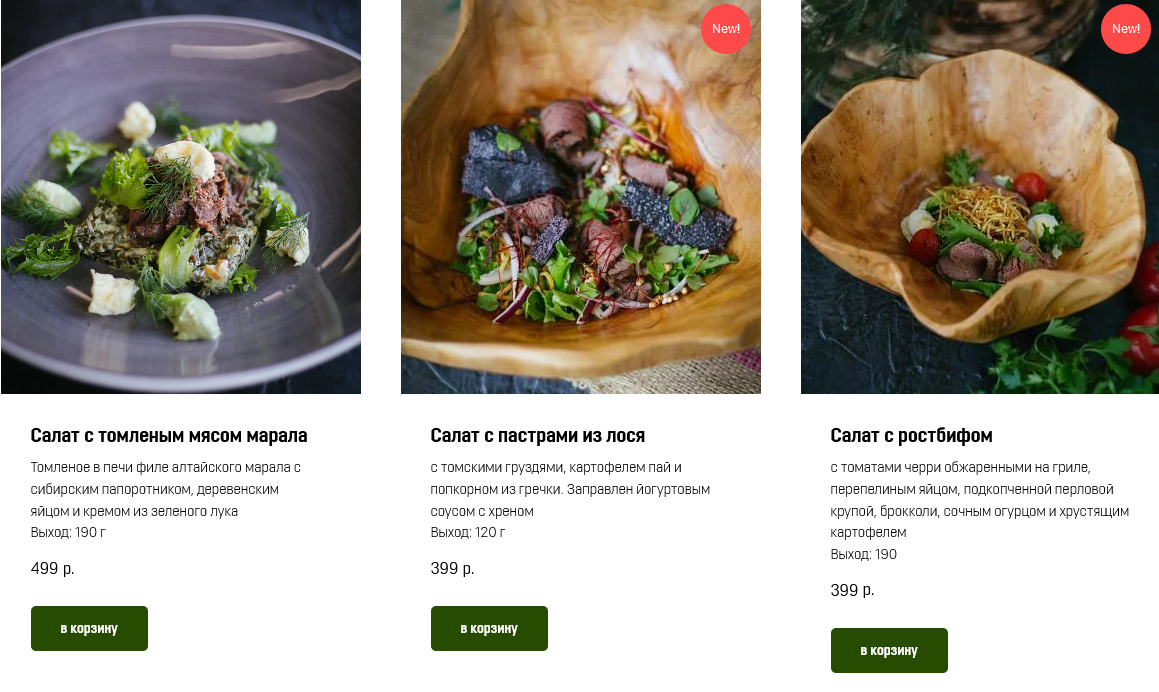Select the 'Салат с ростбифом' heading
This screenshot has width=1159, height=692.
pos(911,436)
